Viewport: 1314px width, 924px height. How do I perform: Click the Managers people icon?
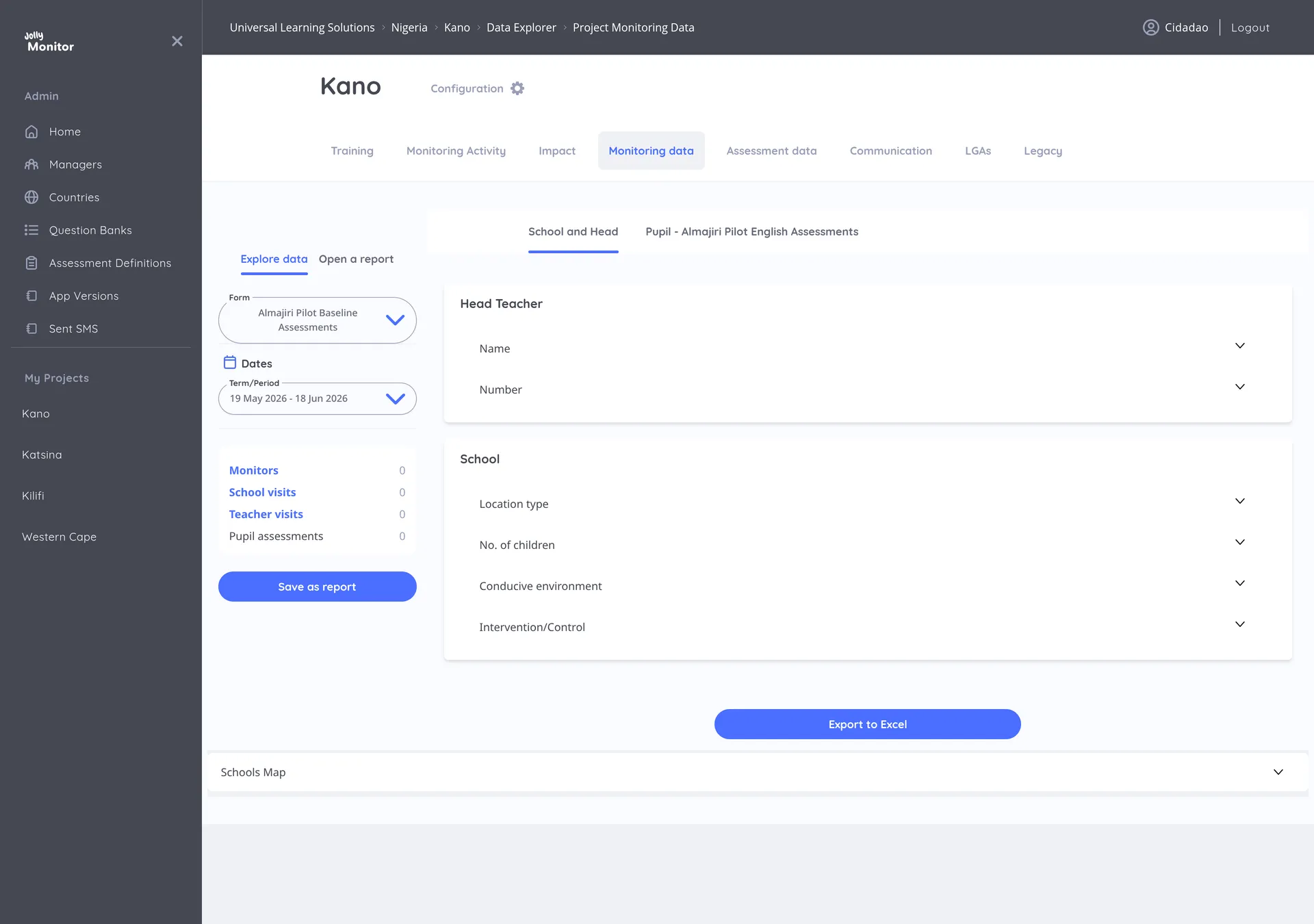pos(31,164)
